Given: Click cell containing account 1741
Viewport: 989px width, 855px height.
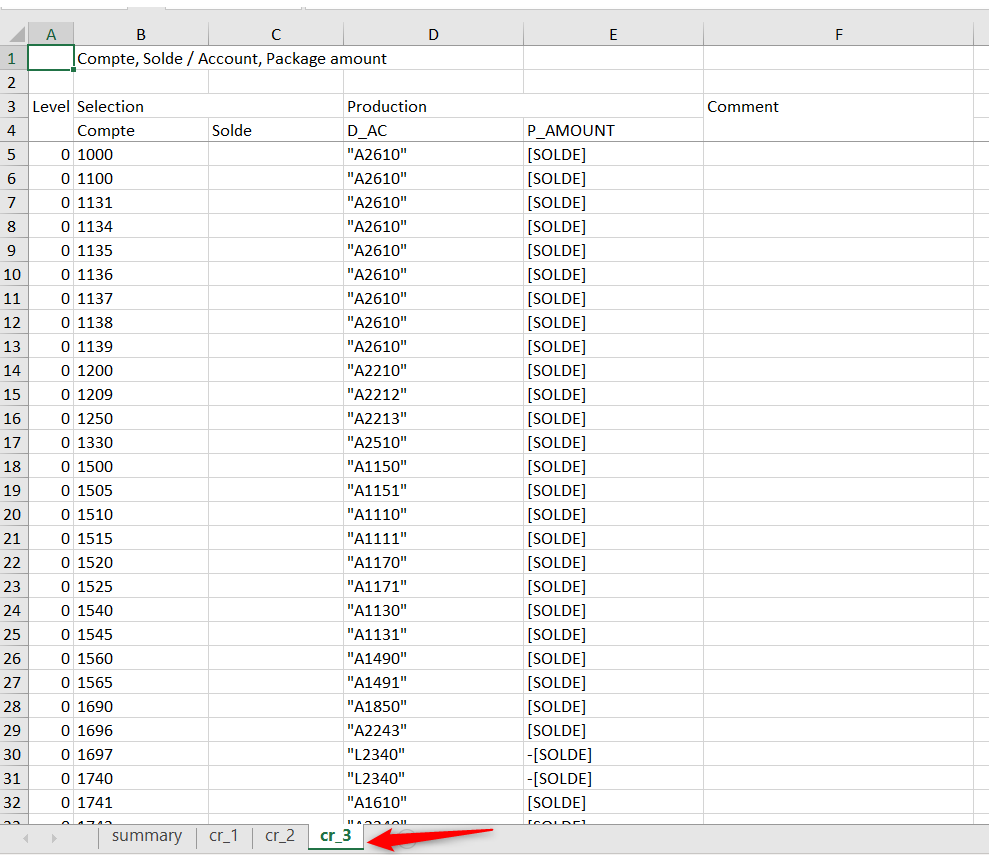Looking at the screenshot, I should (x=141, y=802).
